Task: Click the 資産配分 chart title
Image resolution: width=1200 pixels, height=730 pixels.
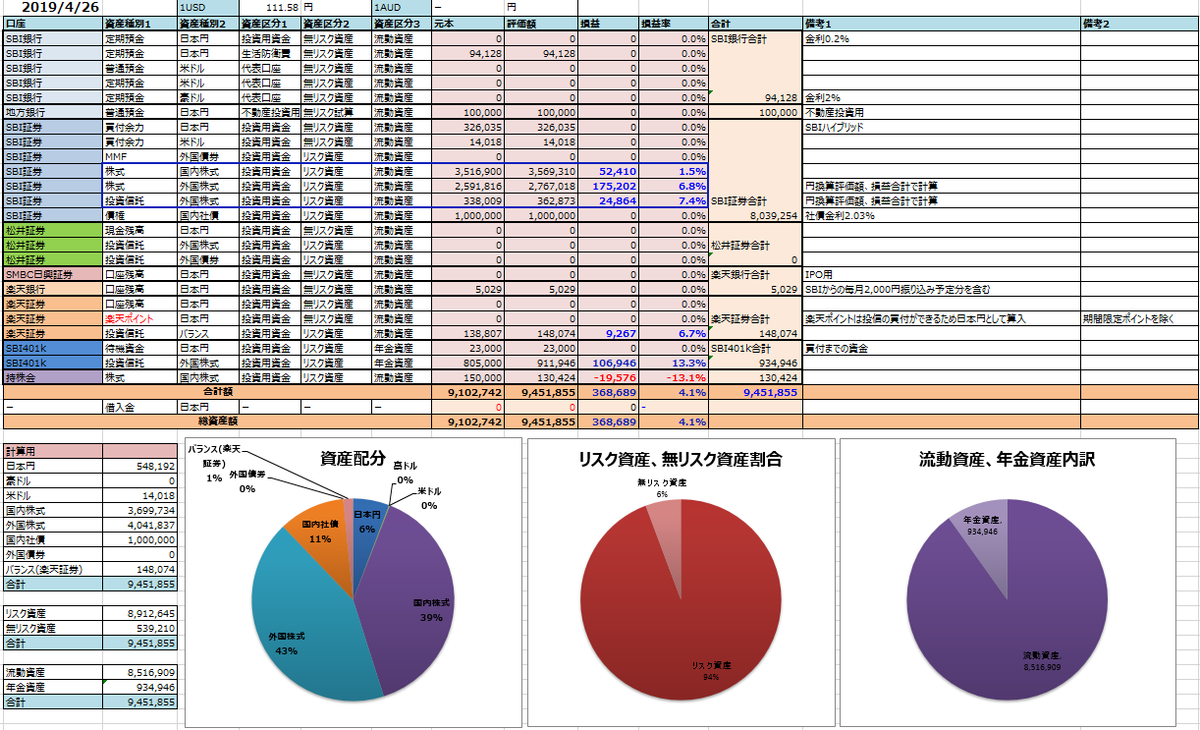Action: tap(352, 457)
